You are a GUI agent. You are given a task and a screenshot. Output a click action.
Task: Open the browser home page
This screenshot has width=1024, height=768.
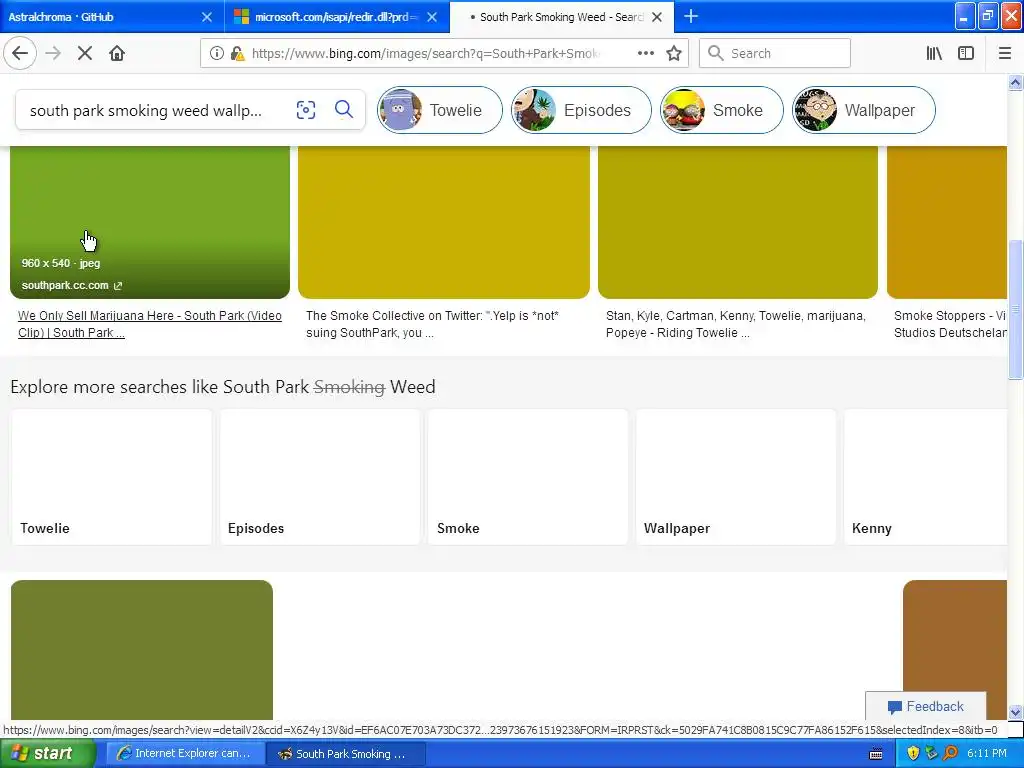(x=117, y=54)
